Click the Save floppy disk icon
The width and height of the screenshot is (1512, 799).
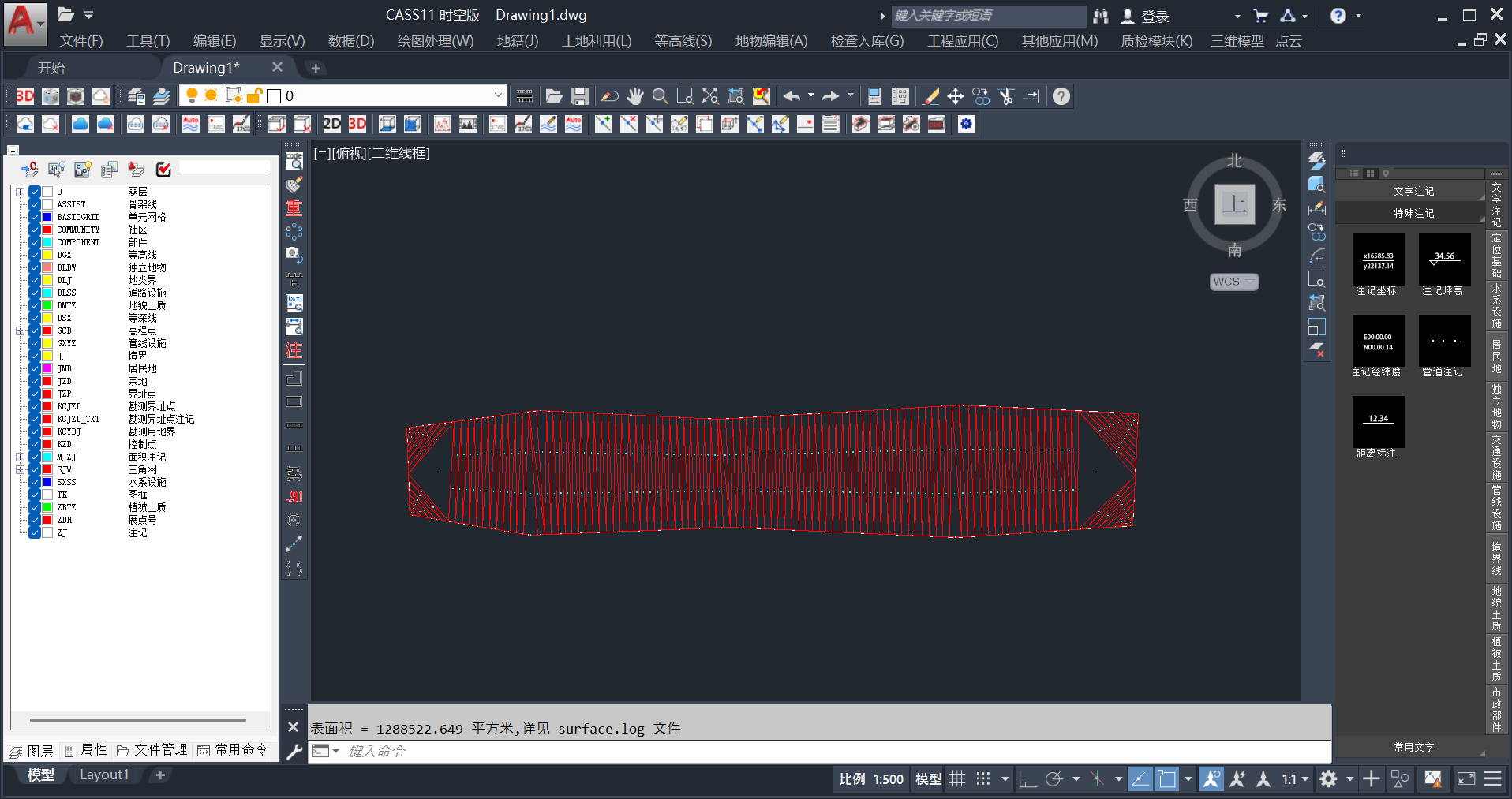580,96
